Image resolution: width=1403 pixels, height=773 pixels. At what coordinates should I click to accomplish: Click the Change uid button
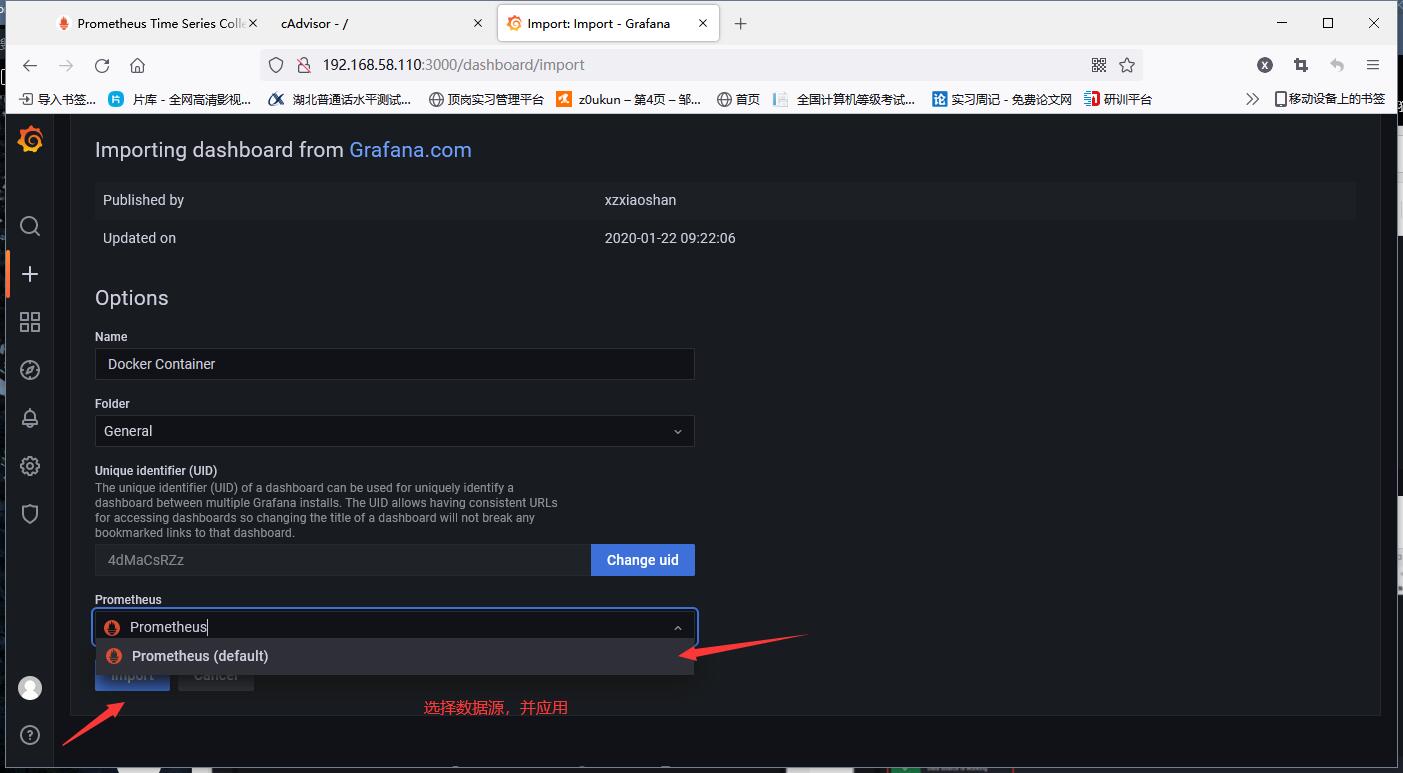[642, 560]
